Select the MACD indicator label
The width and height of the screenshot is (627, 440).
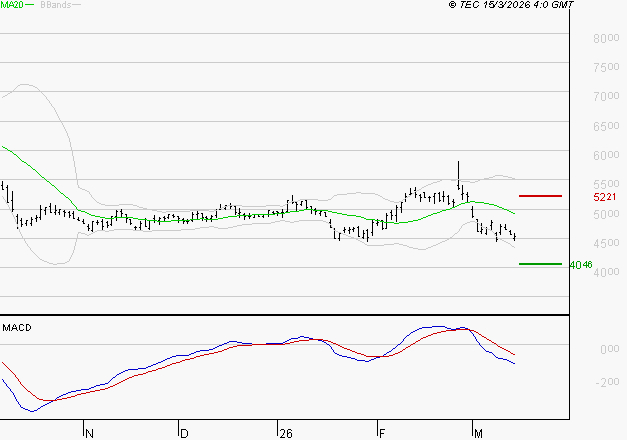point(17,327)
